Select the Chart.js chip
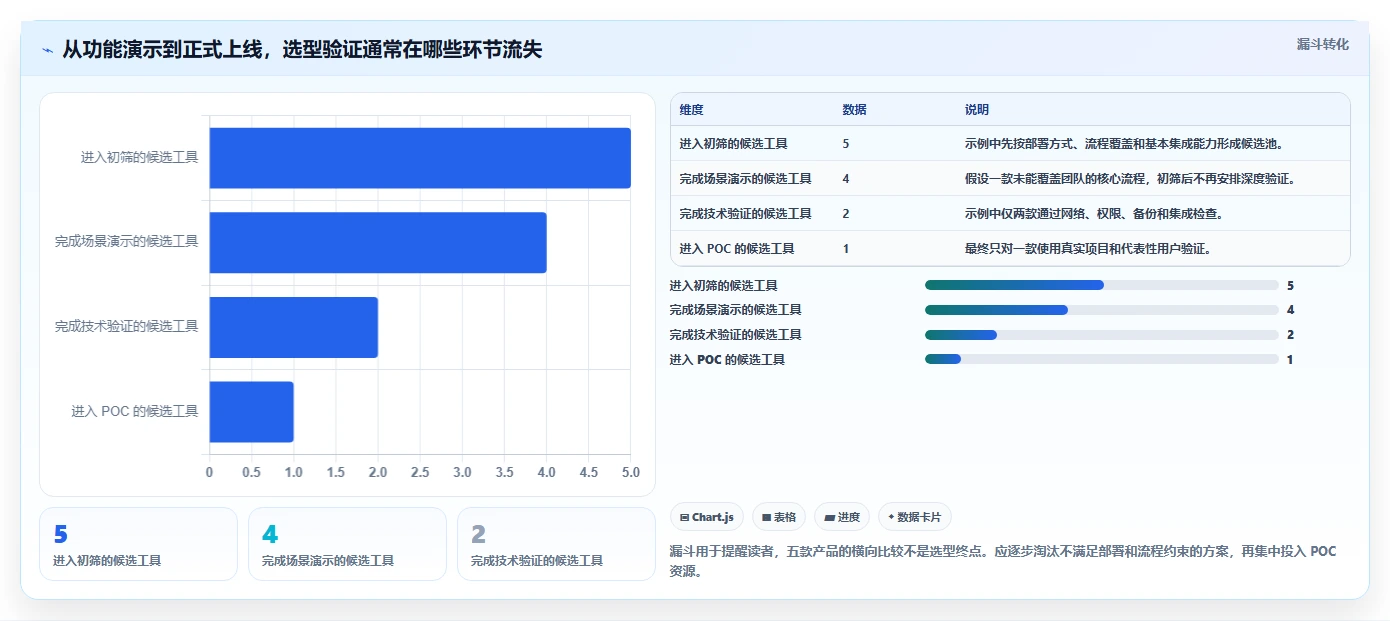The image size is (1390, 621). [707, 517]
